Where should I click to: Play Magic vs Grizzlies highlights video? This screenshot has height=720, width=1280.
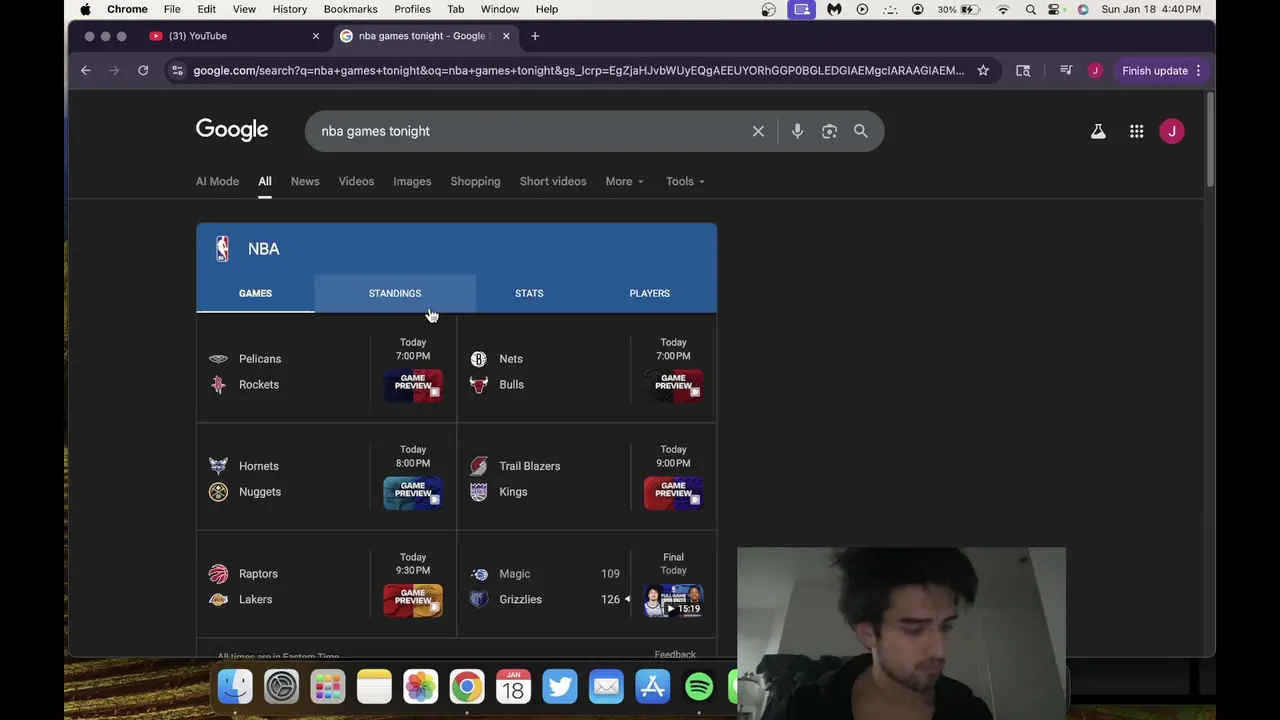coord(673,600)
